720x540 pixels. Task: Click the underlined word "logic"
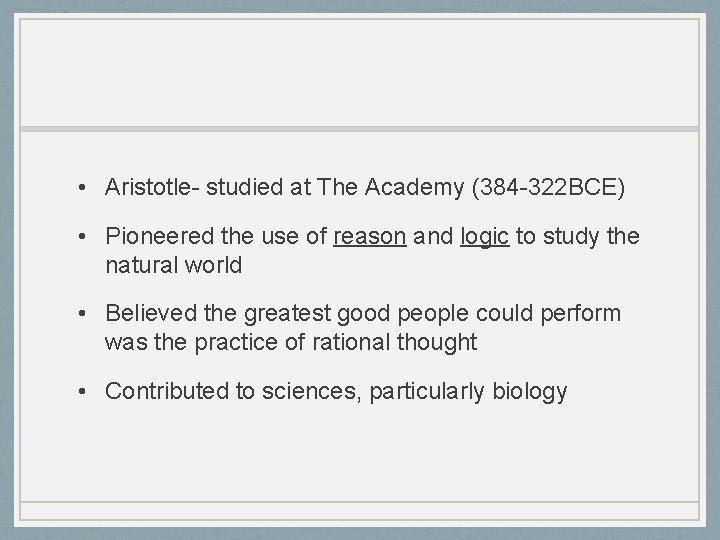pyautogui.click(x=484, y=237)
